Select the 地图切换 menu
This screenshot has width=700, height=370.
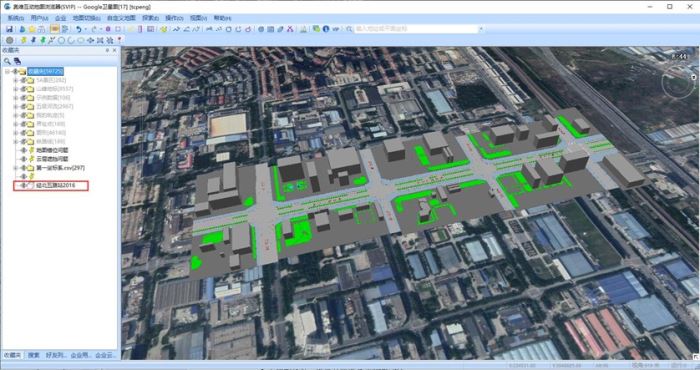coord(87,18)
